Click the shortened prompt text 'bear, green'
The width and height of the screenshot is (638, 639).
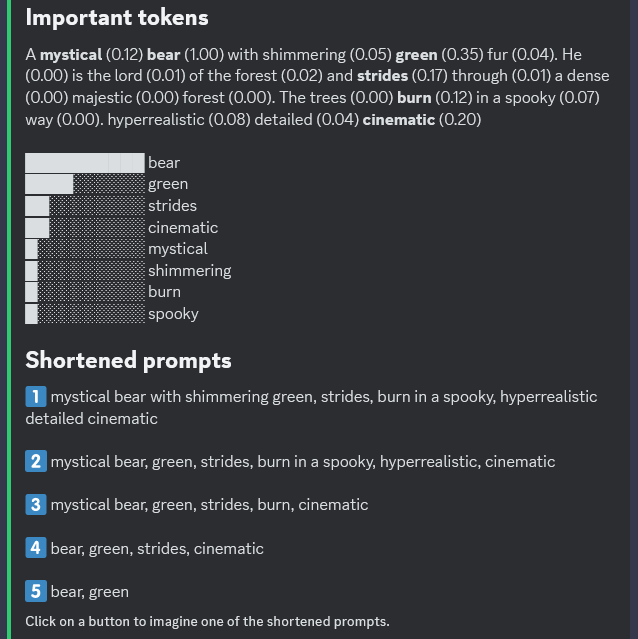(x=90, y=592)
